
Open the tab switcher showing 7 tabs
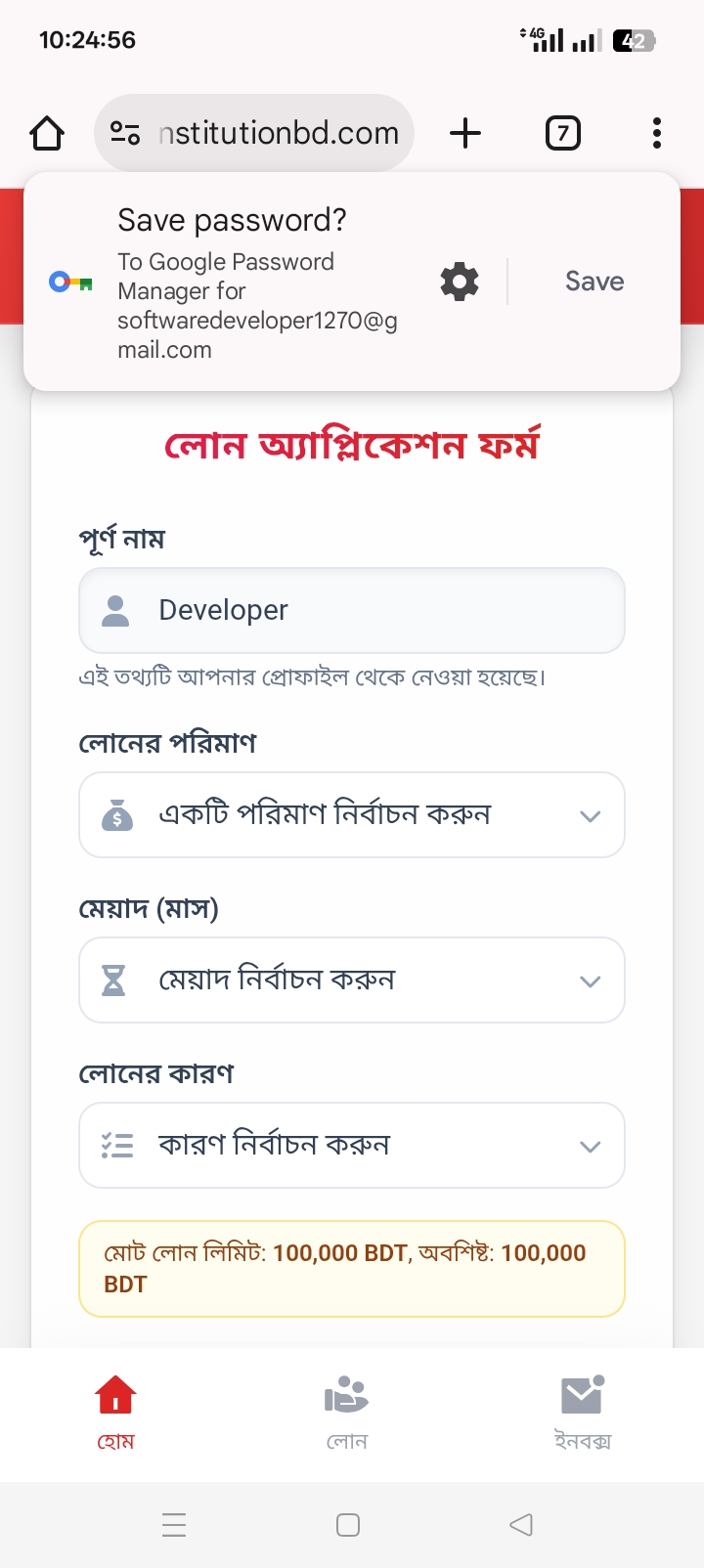click(x=562, y=133)
